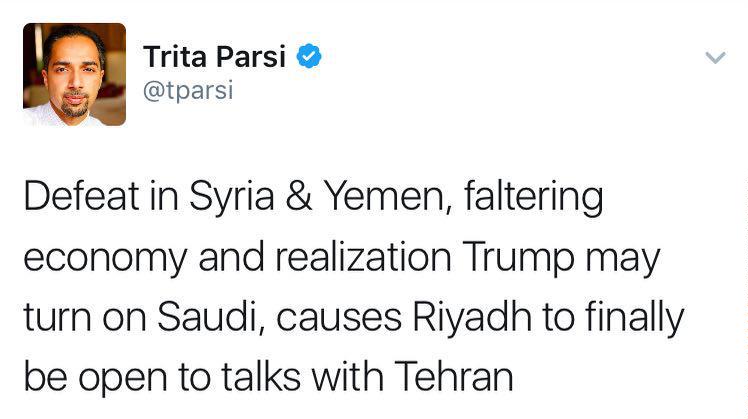Click the display name Trita Parsi
The image size is (748, 419).
(214, 57)
